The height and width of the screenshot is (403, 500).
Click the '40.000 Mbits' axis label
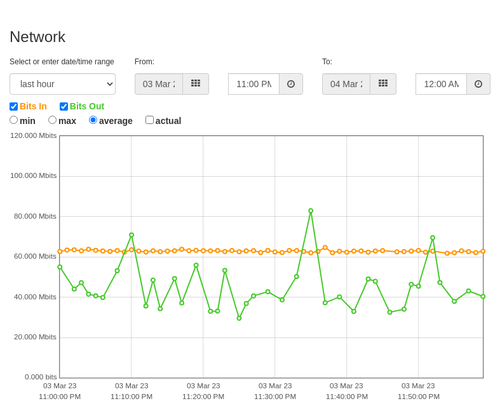(x=35, y=297)
